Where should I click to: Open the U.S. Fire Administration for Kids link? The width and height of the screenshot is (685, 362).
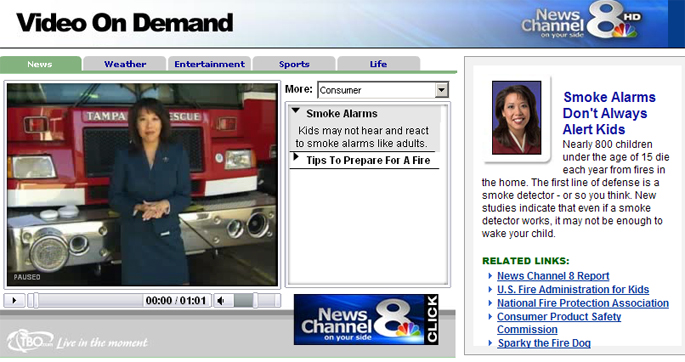coord(573,290)
